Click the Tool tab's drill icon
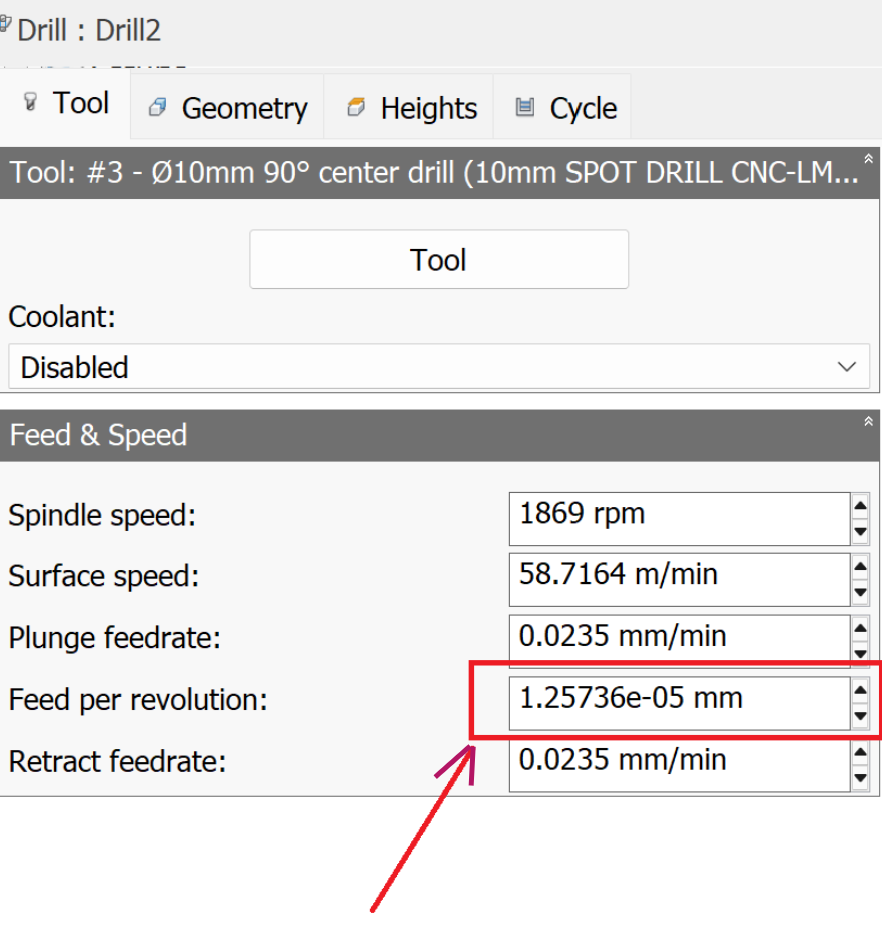Image resolution: width=882 pixels, height=940 pixels. click(x=30, y=102)
